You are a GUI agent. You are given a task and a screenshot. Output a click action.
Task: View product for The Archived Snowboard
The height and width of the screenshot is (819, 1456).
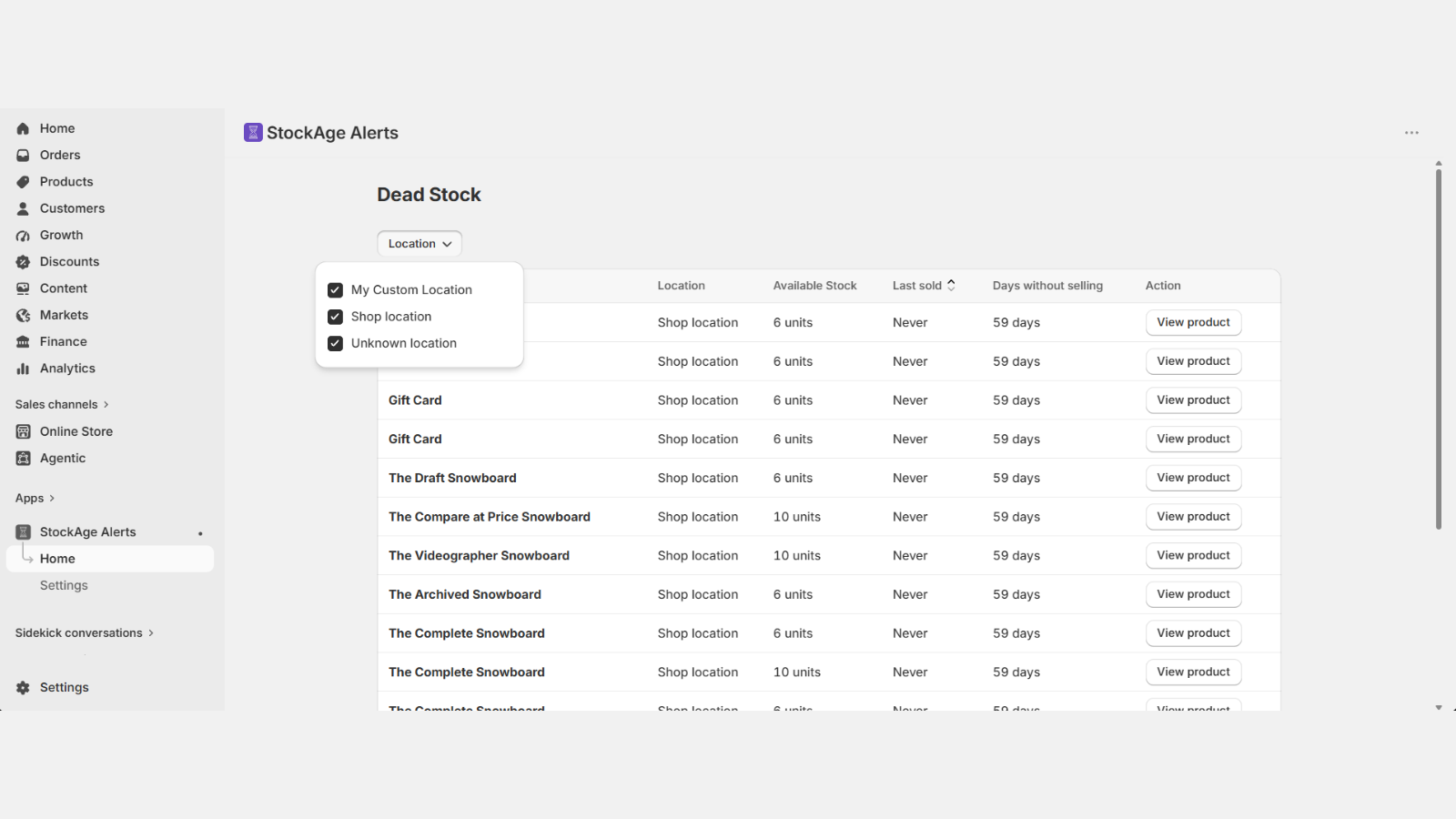[x=1193, y=594]
